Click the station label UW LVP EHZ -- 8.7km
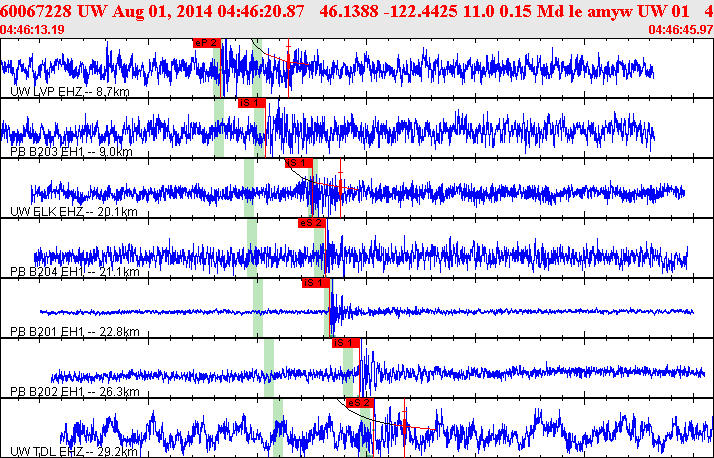714x458 pixels. 70,92
